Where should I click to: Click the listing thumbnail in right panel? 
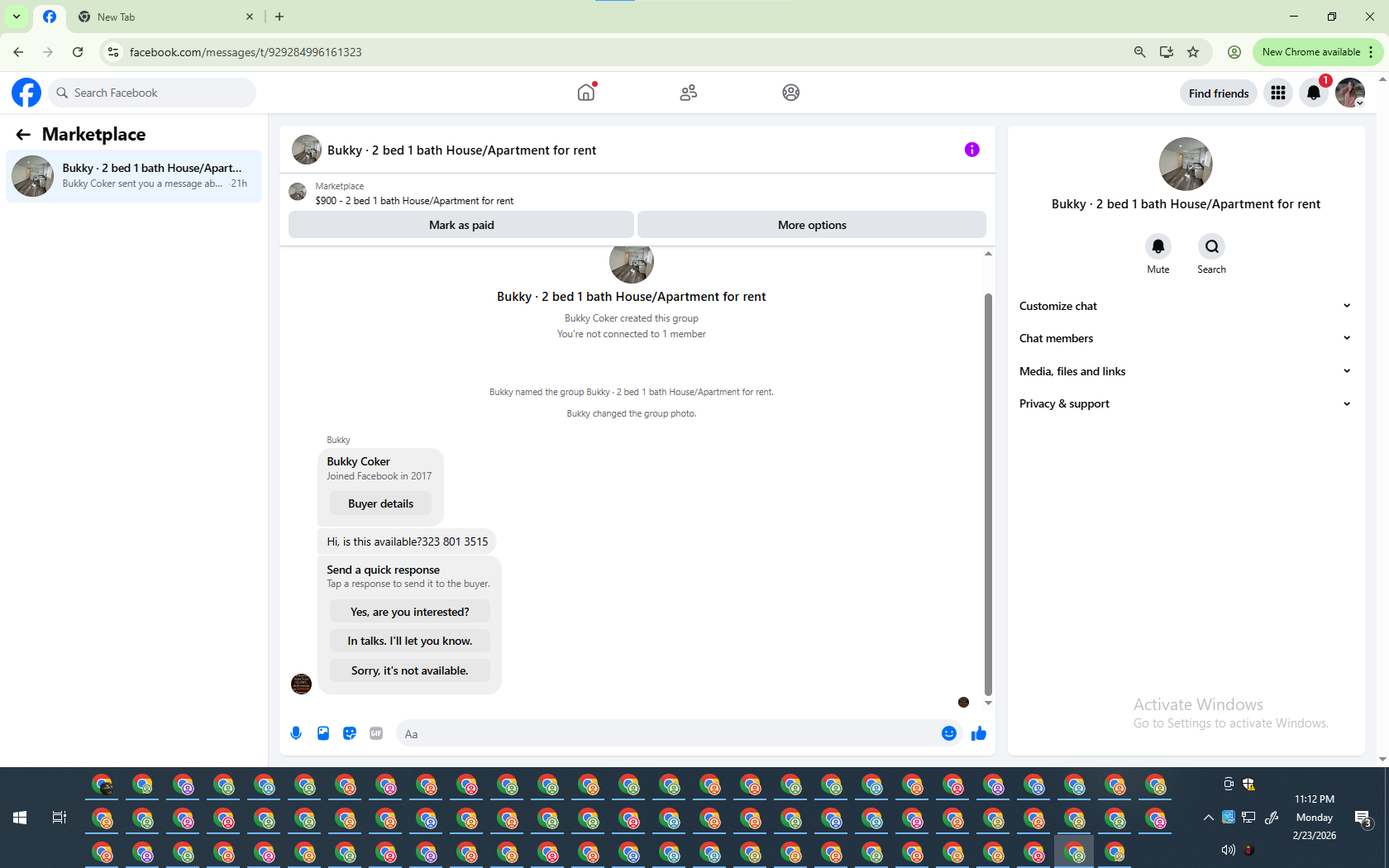click(x=1186, y=165)
